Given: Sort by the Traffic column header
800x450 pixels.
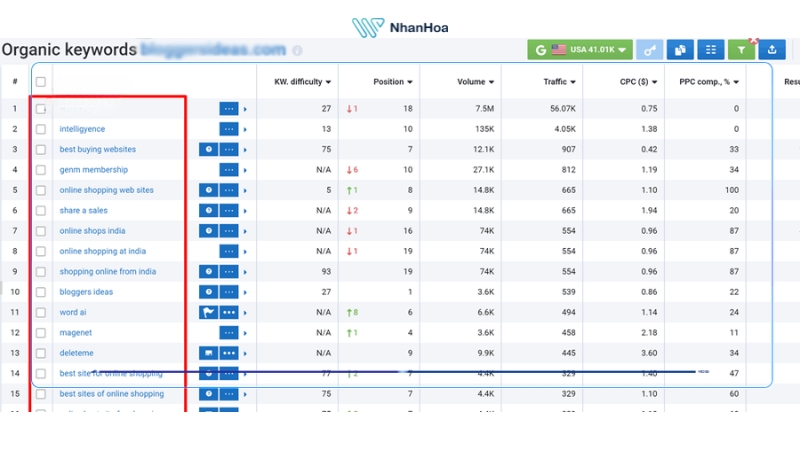Looking at the screenshot, I should (x=560, y=82).
